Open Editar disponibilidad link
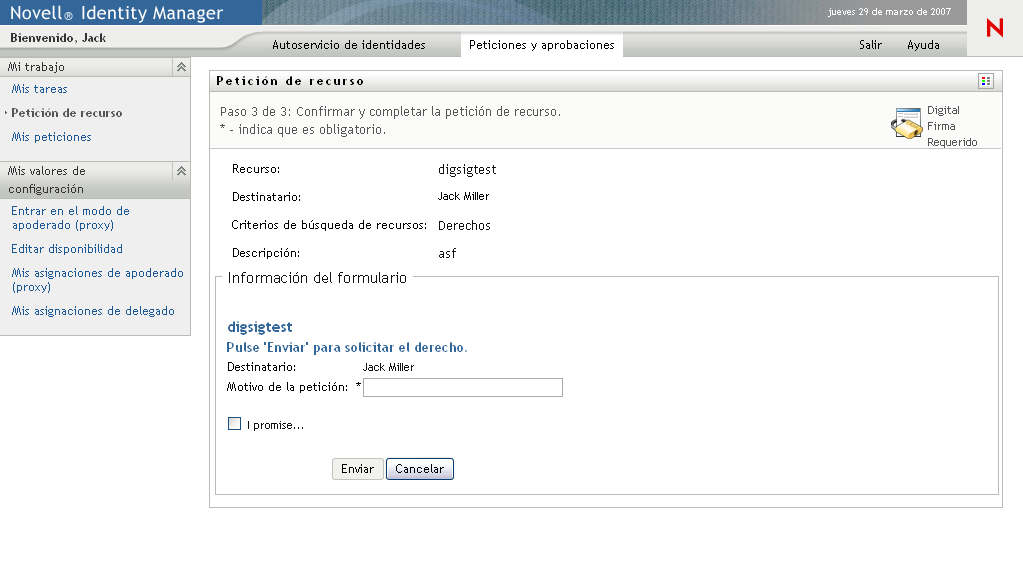The width and height of the screenshot is (1023, 571). (x=67, y=249)
